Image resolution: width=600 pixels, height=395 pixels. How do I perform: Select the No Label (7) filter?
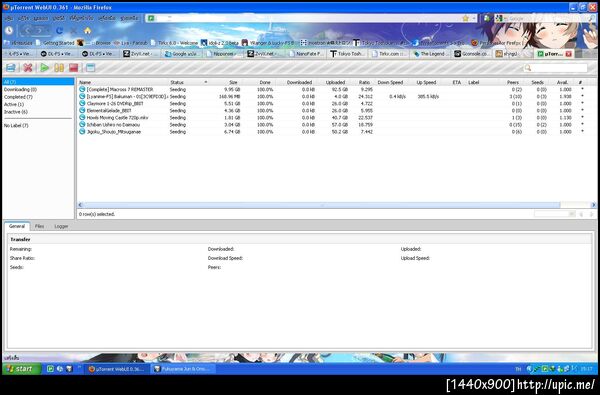pyautogui.click(x=16, y=126)
